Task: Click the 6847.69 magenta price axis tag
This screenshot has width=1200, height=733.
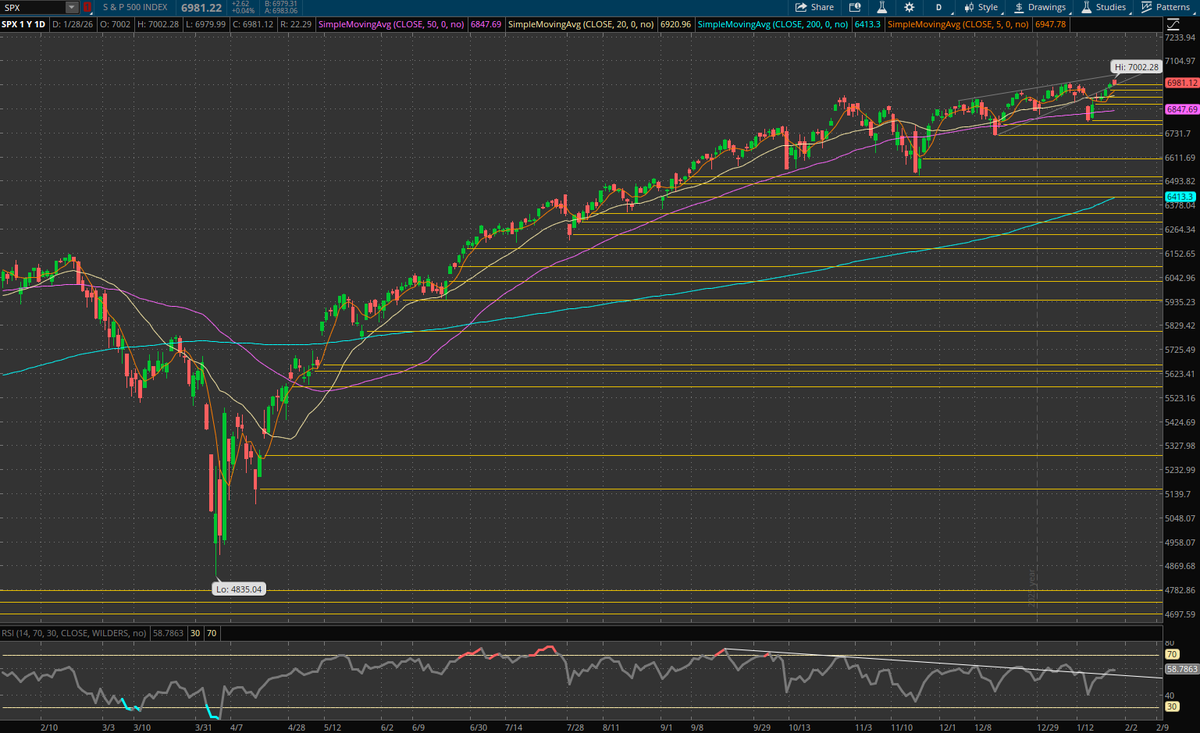Action: [x=1180, y=108]
